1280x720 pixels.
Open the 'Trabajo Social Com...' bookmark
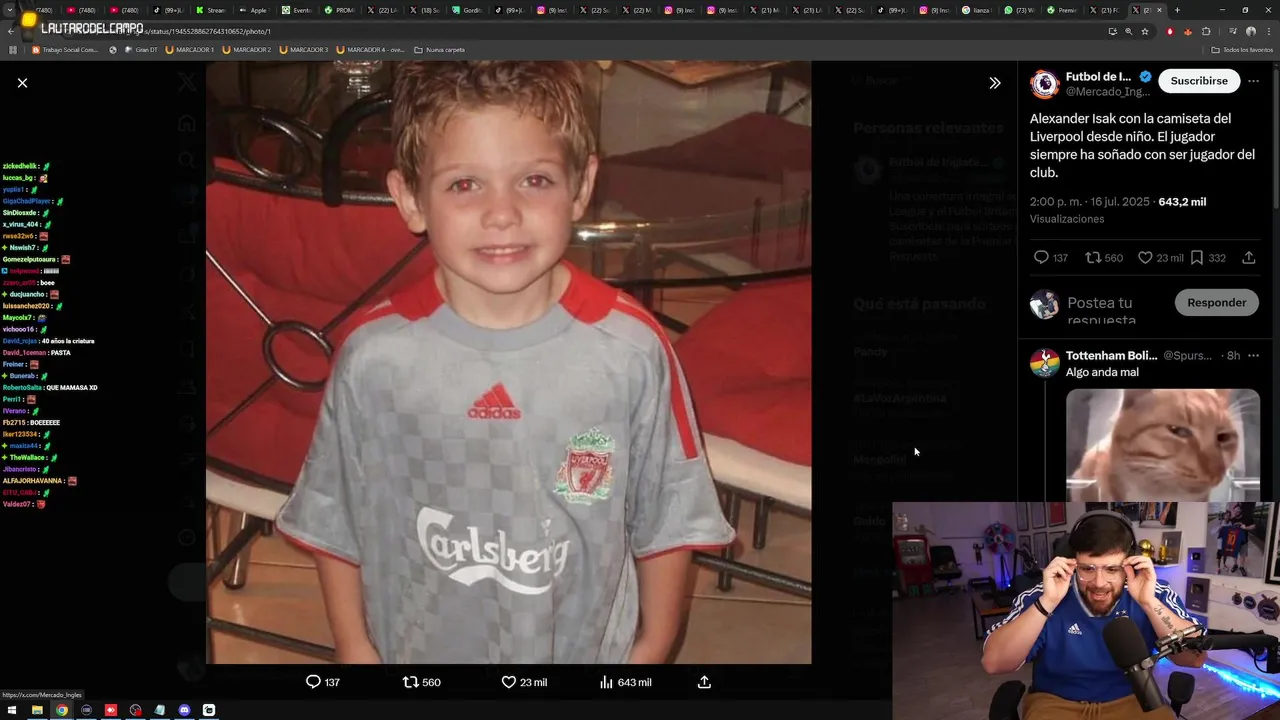65,49
